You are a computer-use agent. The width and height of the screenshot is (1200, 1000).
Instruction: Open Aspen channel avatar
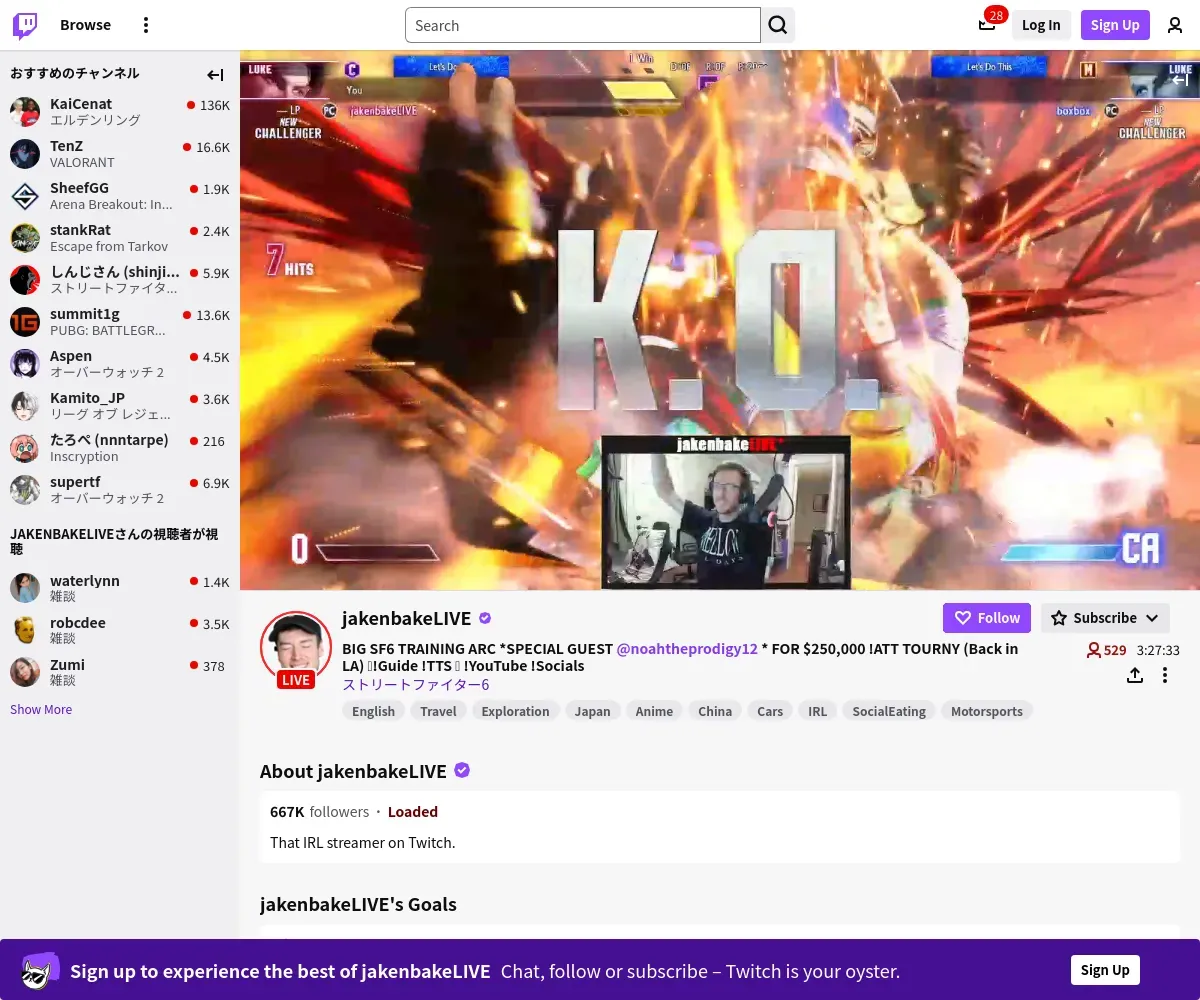pyautogui.click(x=25, y=363)
